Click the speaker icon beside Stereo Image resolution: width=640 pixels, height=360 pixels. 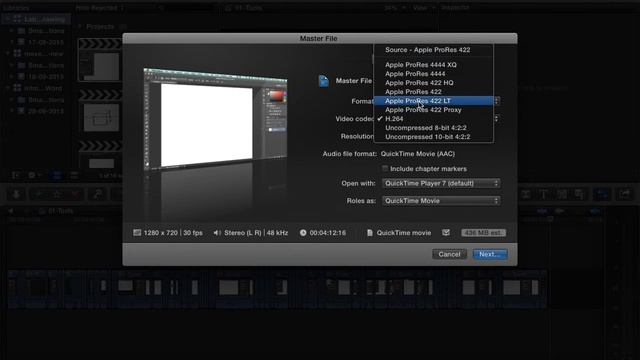pos(217,233)
